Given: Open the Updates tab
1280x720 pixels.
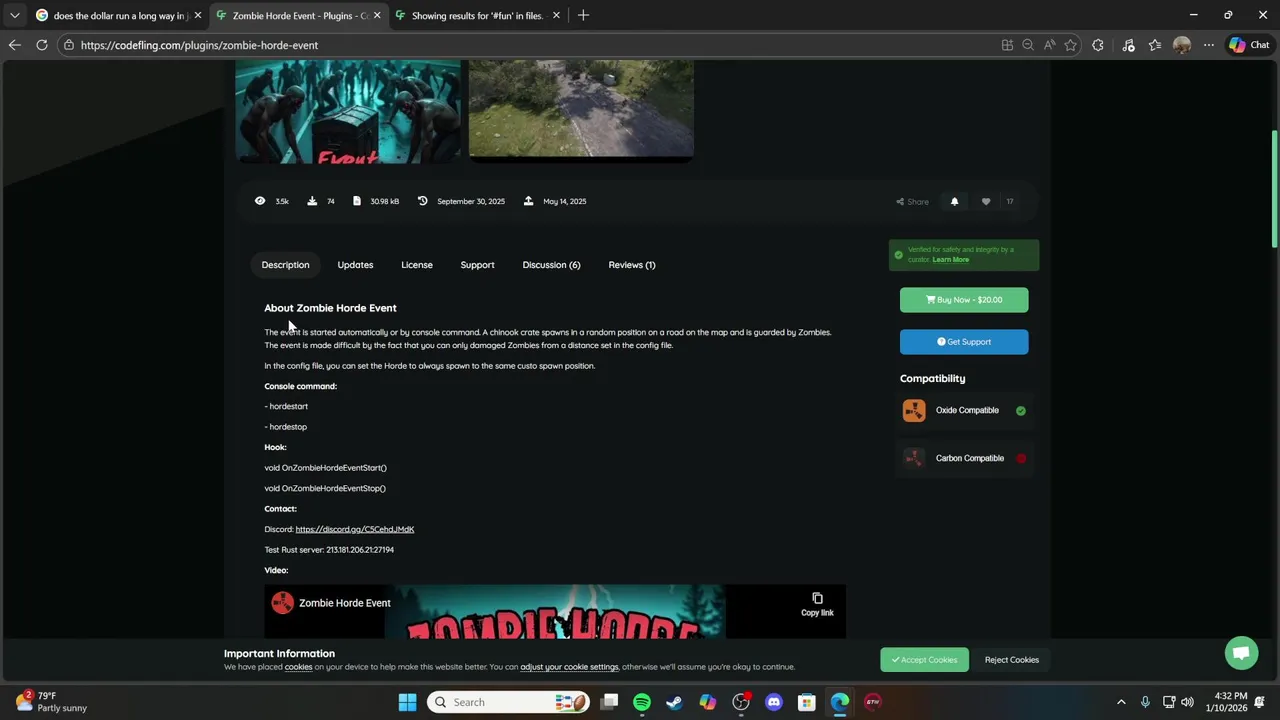Looking at the screenshot, I should pos(355,265).
